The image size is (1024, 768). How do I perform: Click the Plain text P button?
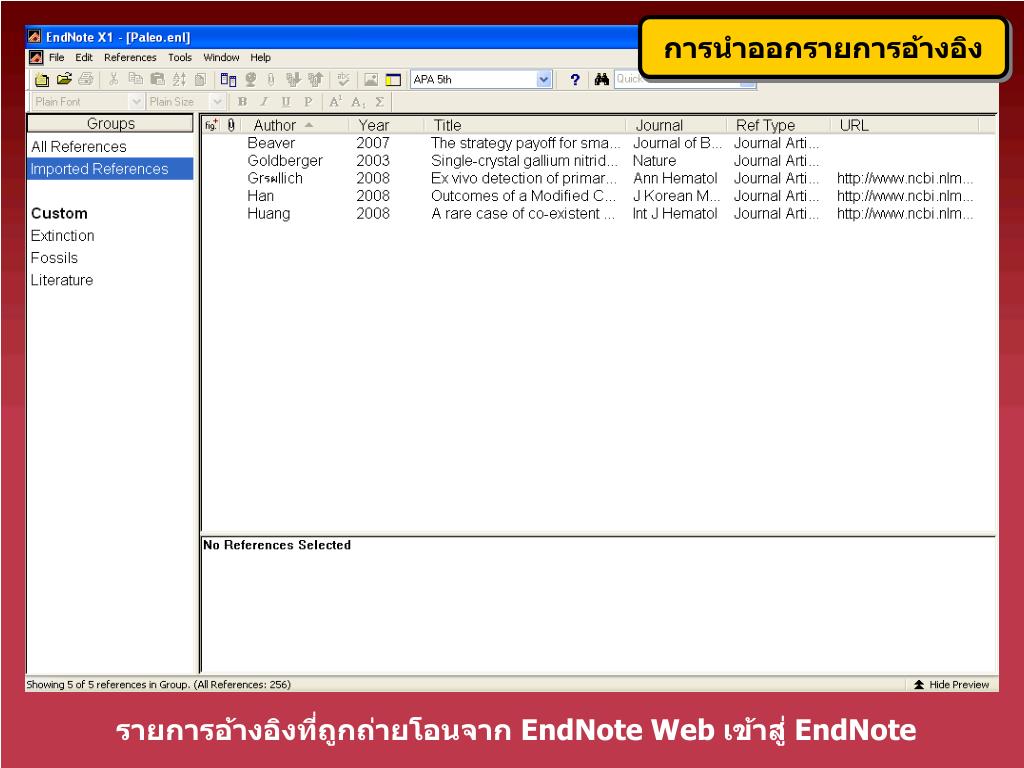(308, 102)
